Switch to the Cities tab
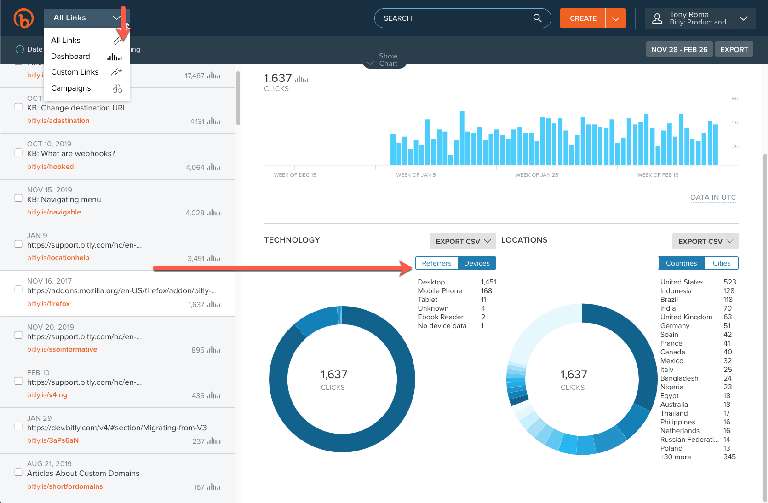The height and width of the screenshot is (503, 768). tap(721, 263)
